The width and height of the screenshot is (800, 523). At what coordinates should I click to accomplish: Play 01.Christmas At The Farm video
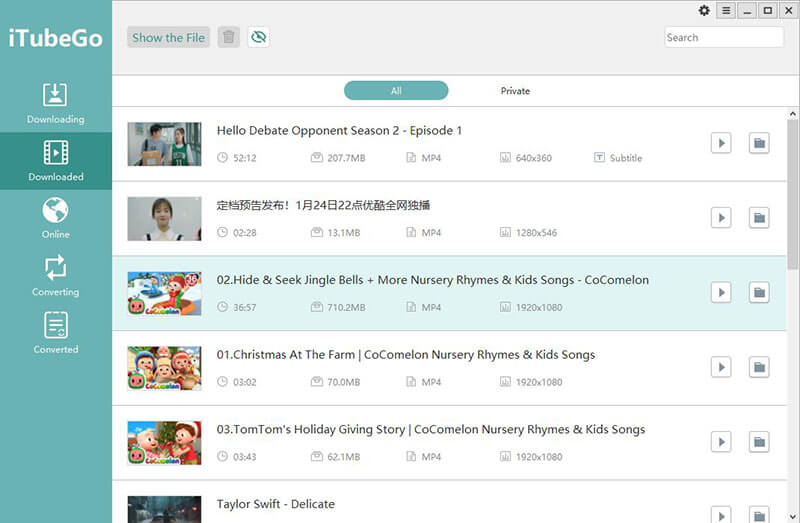coord(721,367)
